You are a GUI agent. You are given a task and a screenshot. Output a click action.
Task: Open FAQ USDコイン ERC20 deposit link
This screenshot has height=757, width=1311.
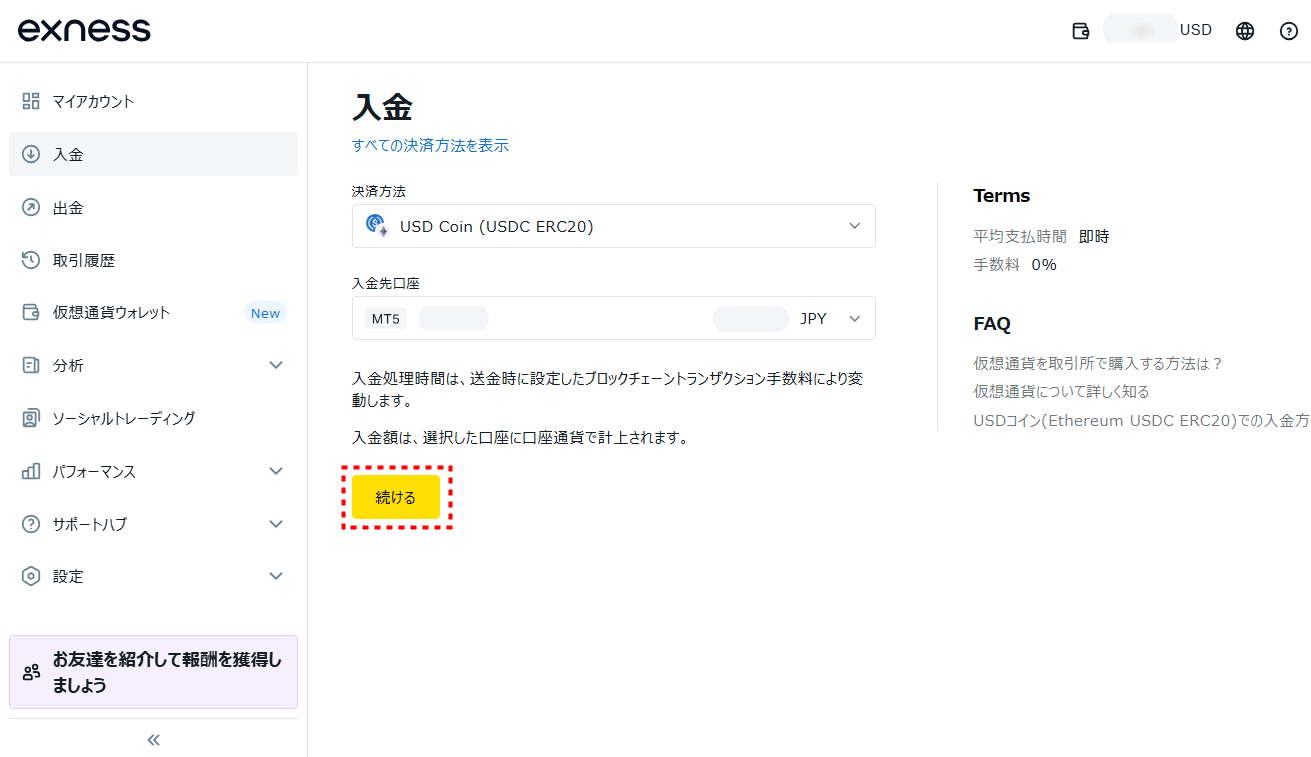point(1141,421)
